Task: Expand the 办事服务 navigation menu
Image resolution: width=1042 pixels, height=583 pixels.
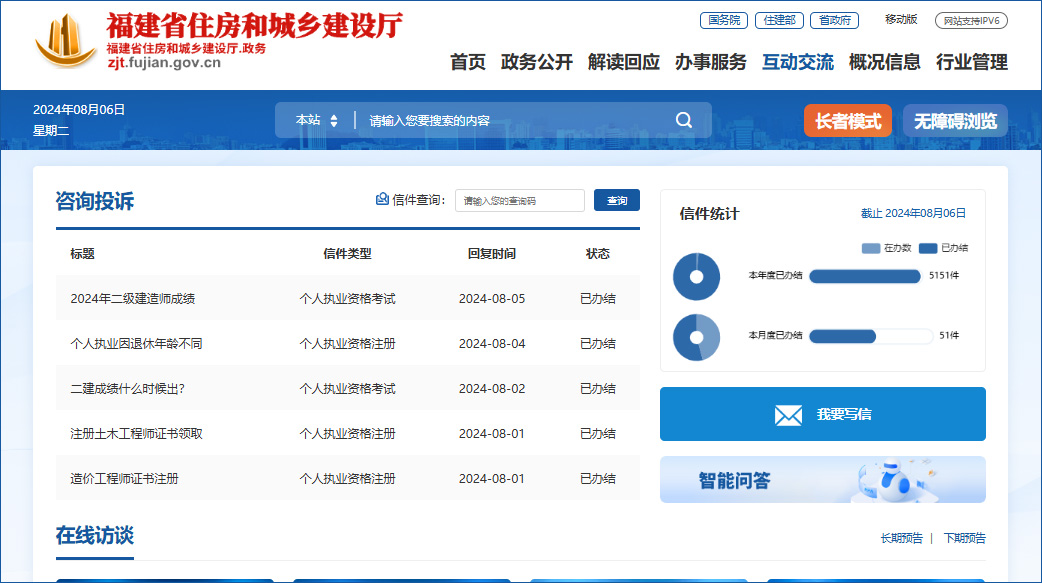Action: point(710,62)
